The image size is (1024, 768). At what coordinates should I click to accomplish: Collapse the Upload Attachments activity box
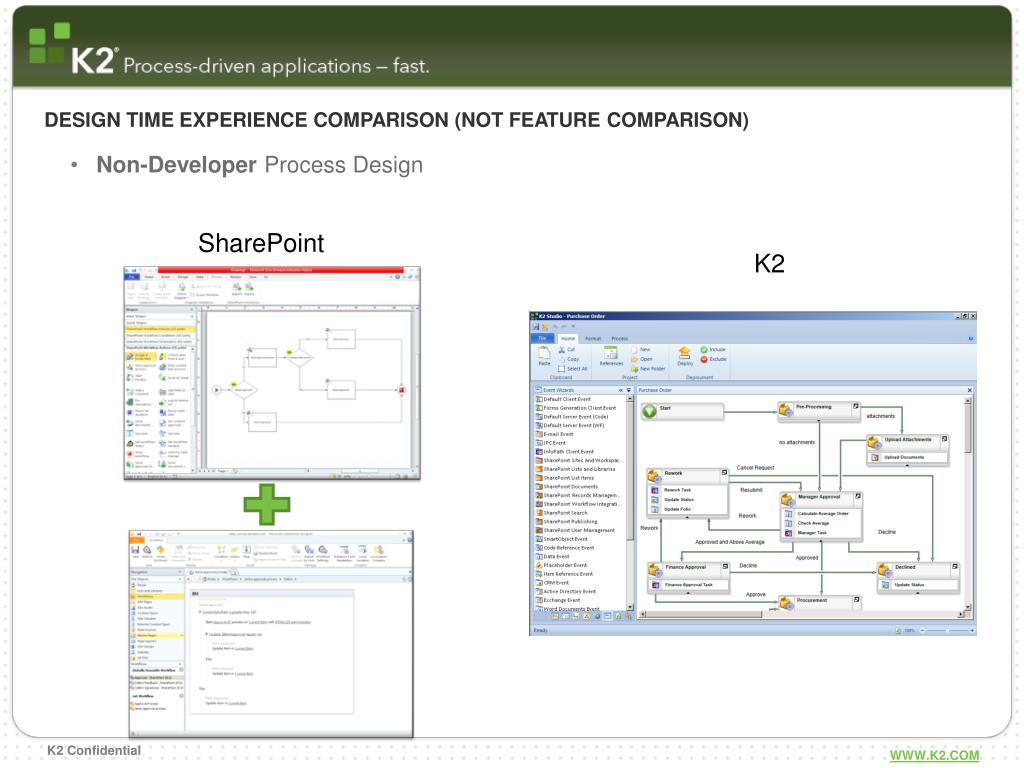[x=944, y=439]
